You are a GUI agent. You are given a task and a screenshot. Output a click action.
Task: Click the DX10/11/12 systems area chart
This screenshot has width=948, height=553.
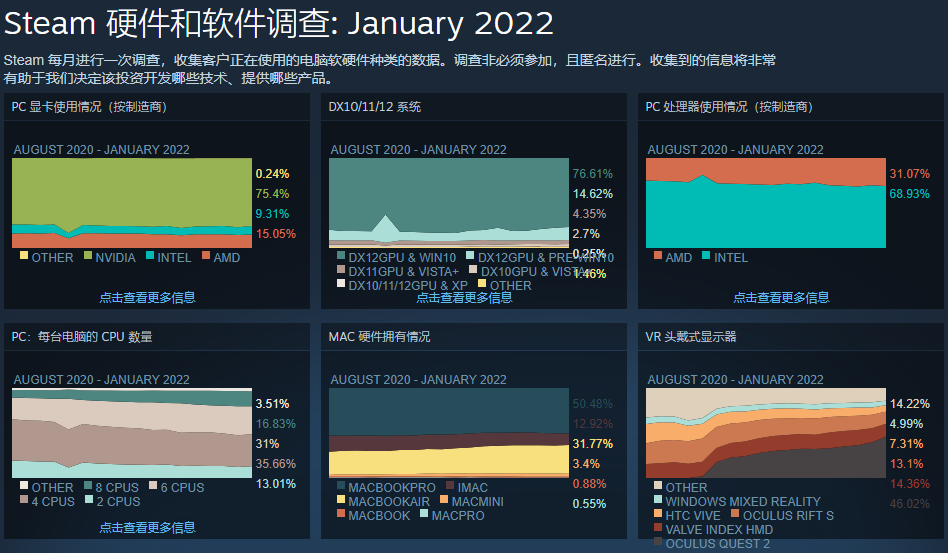click(449, 203)
